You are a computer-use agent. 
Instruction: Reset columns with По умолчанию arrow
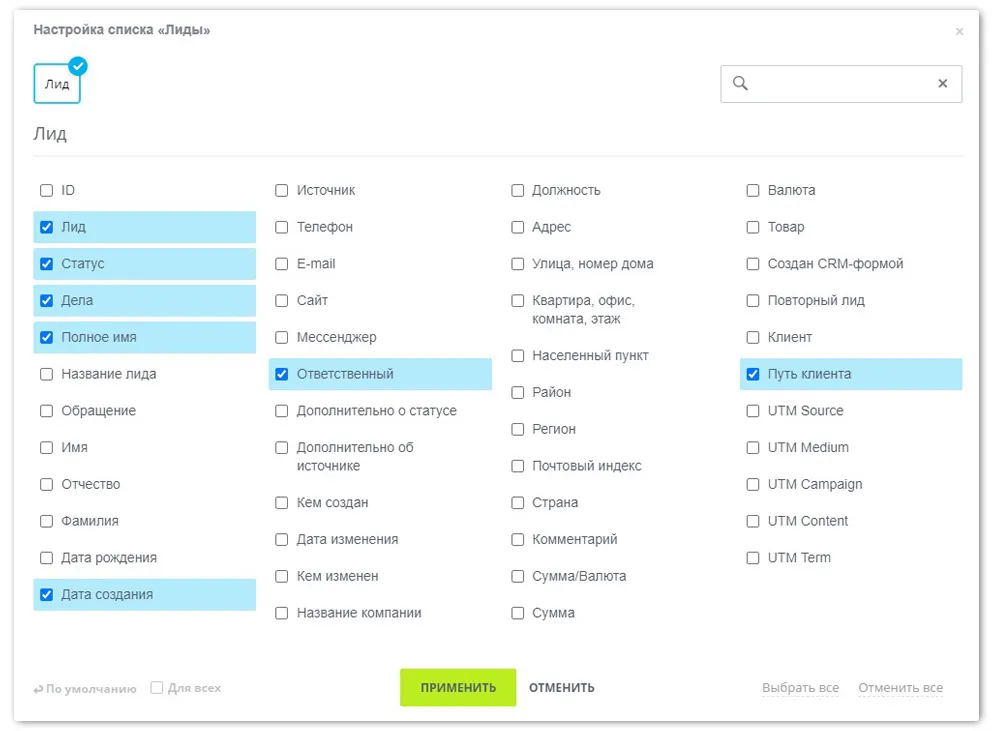pyautogui.click(x=38, y=689)
